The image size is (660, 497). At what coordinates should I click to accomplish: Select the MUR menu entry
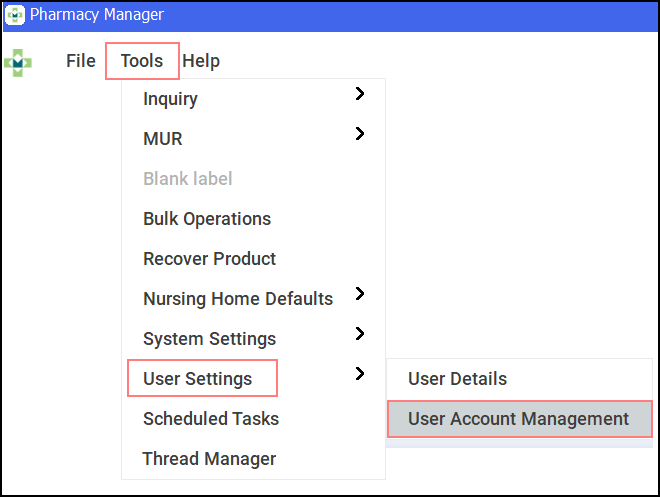(x=163, y=139)
